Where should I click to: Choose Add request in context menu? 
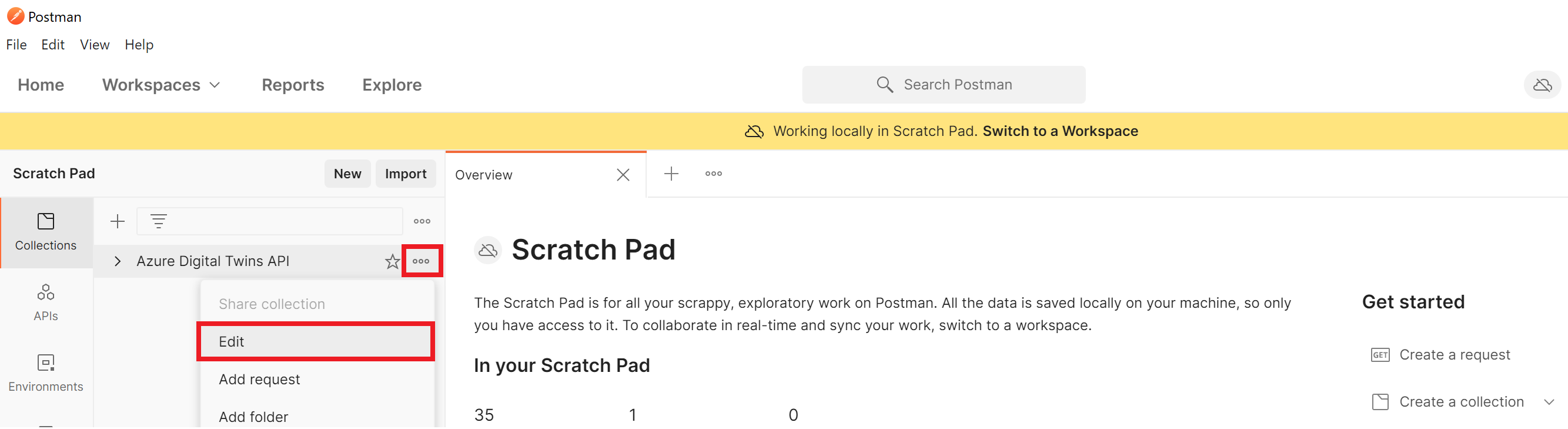tap(259, 380)
